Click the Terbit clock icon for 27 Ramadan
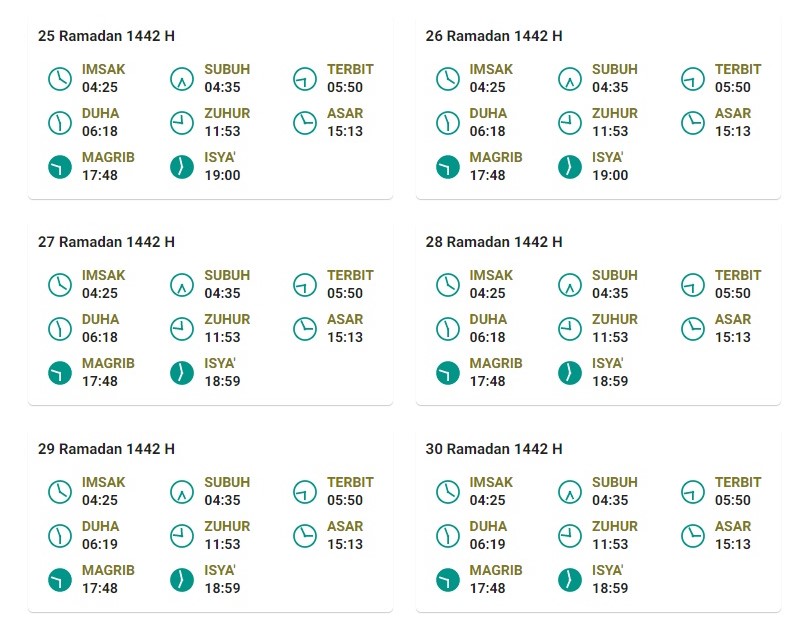The image size is (805, 627). click(305, 285)
